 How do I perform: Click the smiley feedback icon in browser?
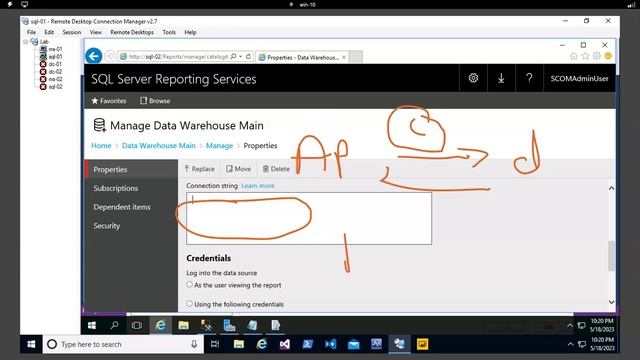608,56
